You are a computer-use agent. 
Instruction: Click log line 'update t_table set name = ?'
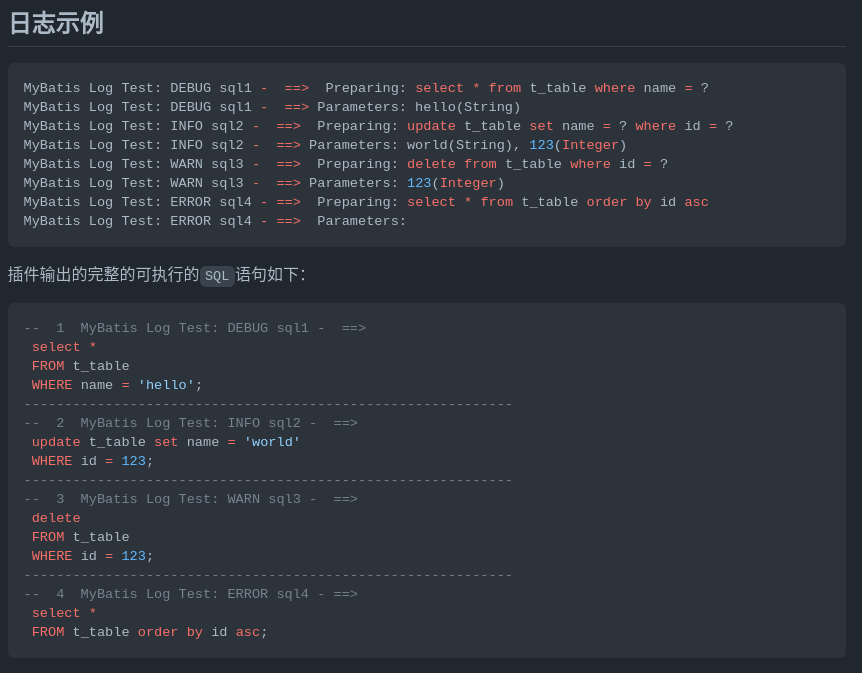(378, 126)
